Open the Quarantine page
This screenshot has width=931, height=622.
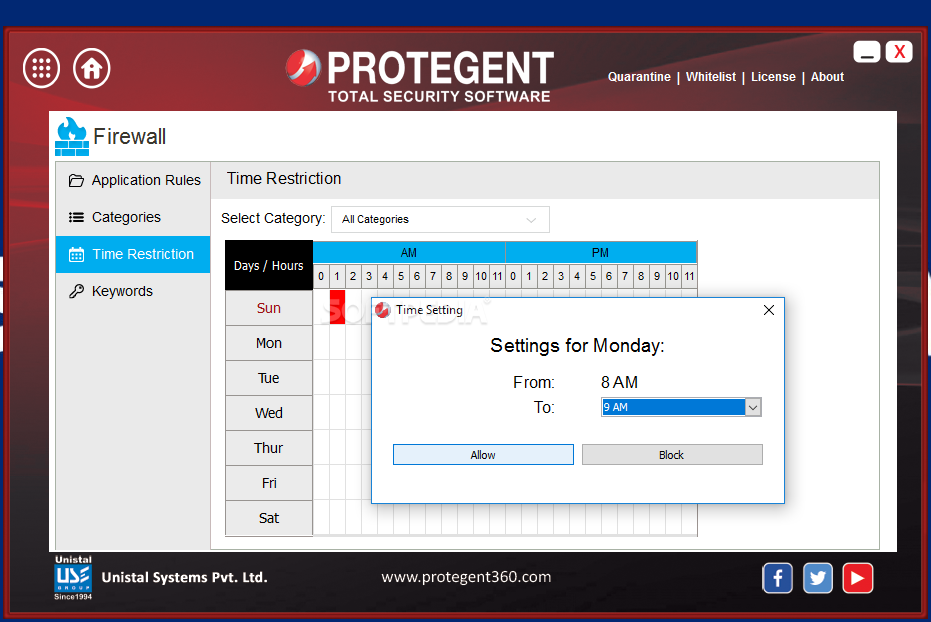[639, 77]
